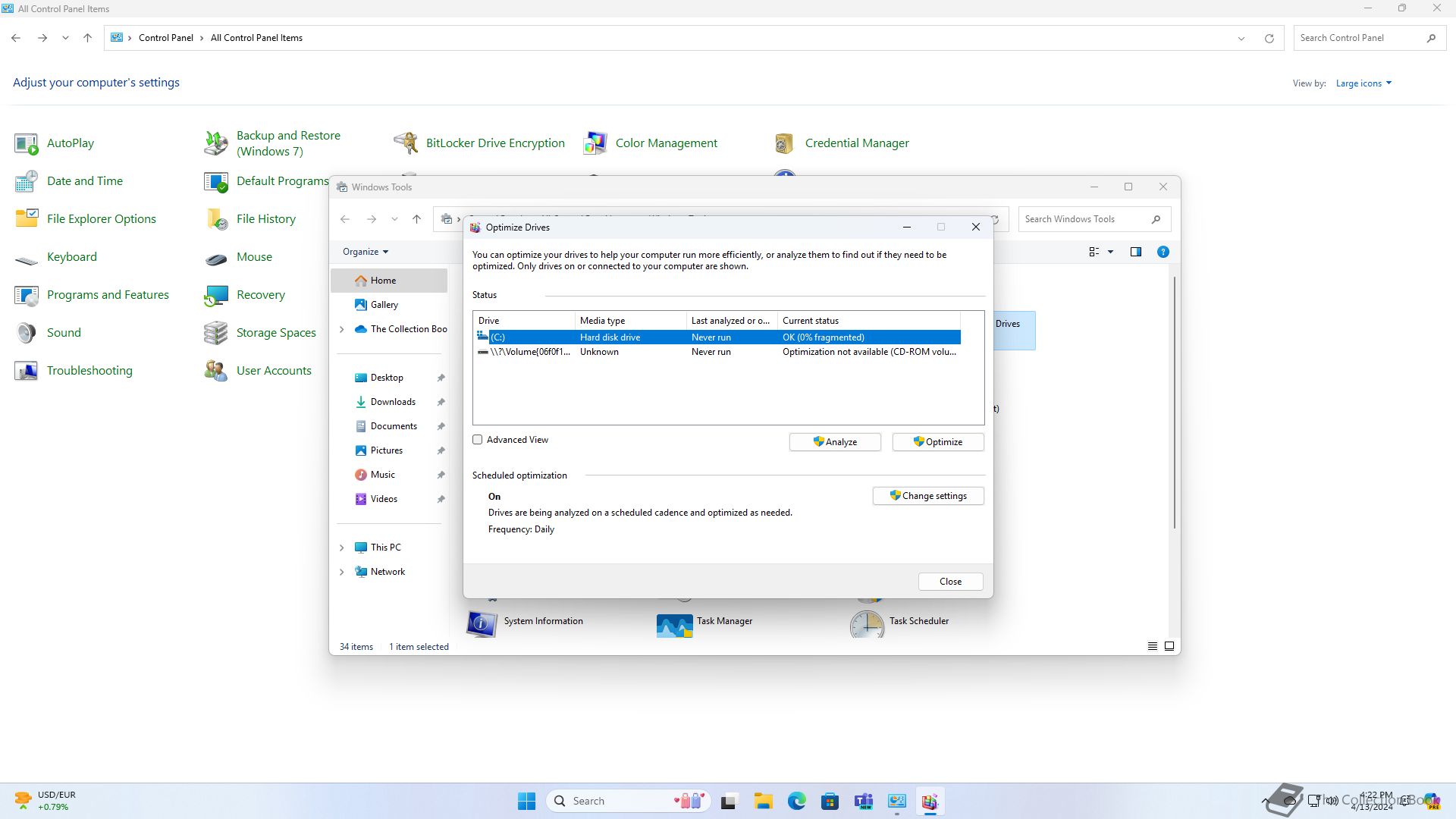The image size is (1456, 819).
Task: Click Drive column header
Action: 524,321
